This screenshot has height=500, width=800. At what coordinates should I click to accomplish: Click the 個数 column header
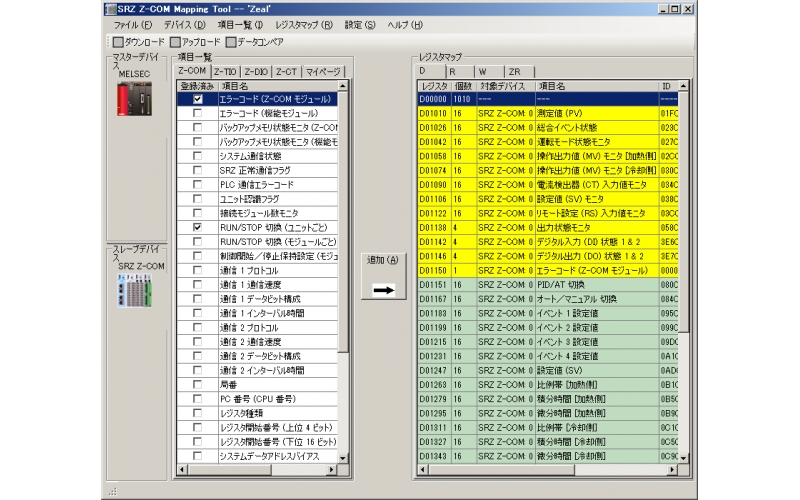pos(464,86)
